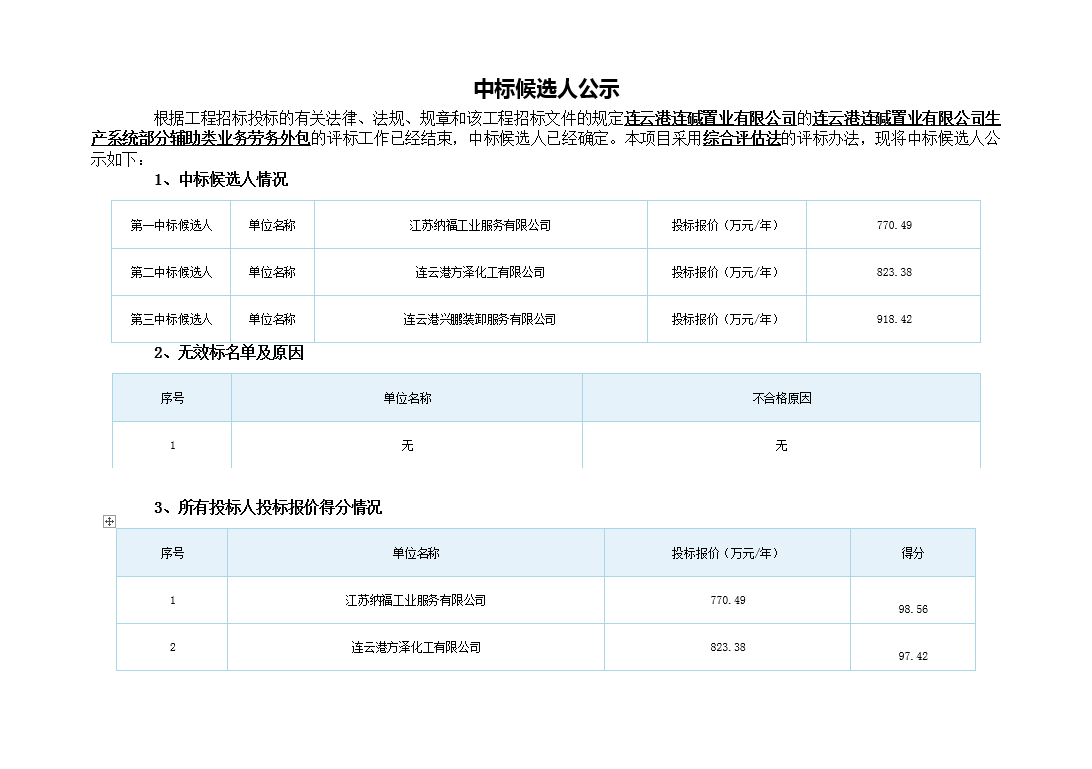Click 连云港方泽化工有限公司 in candidates table

(480, 272)
